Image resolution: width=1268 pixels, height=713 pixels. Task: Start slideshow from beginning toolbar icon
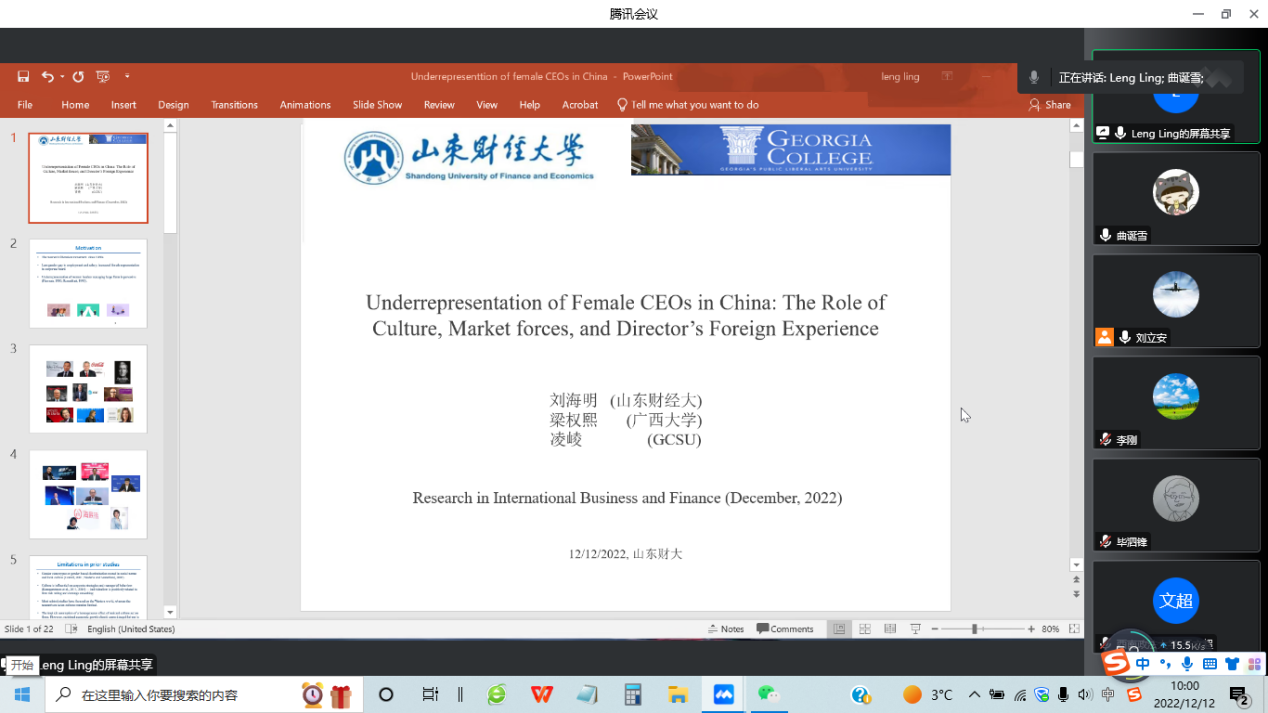(103, 77)
